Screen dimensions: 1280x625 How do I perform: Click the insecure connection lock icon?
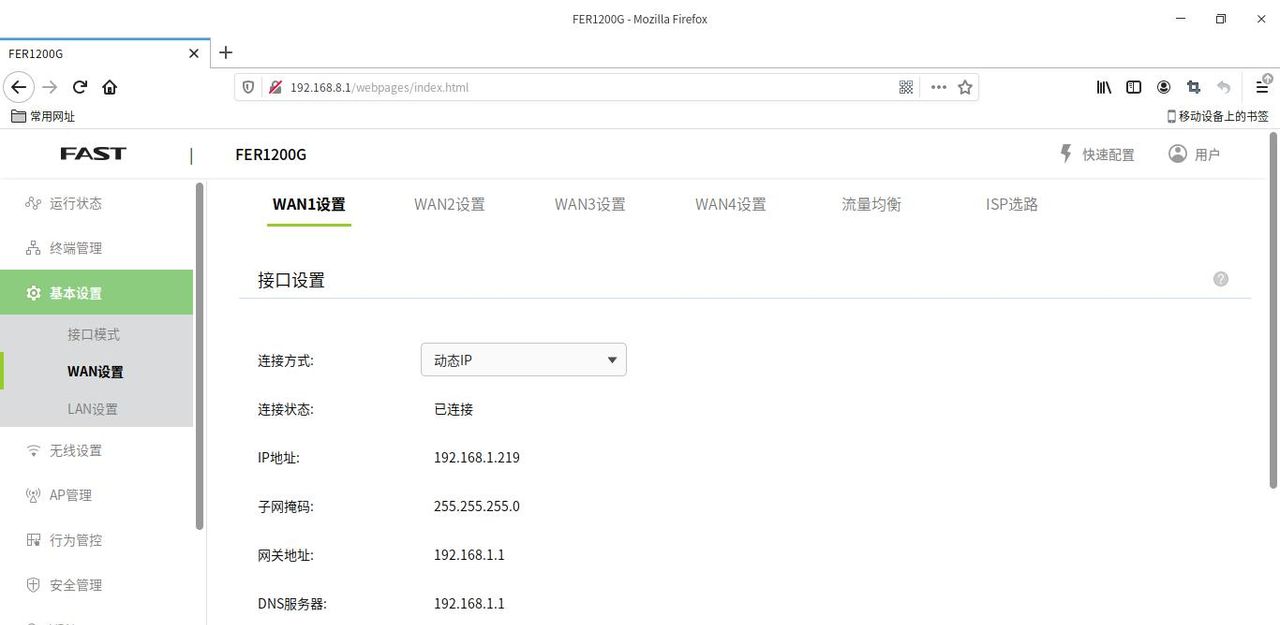click(x=275, y=87)
